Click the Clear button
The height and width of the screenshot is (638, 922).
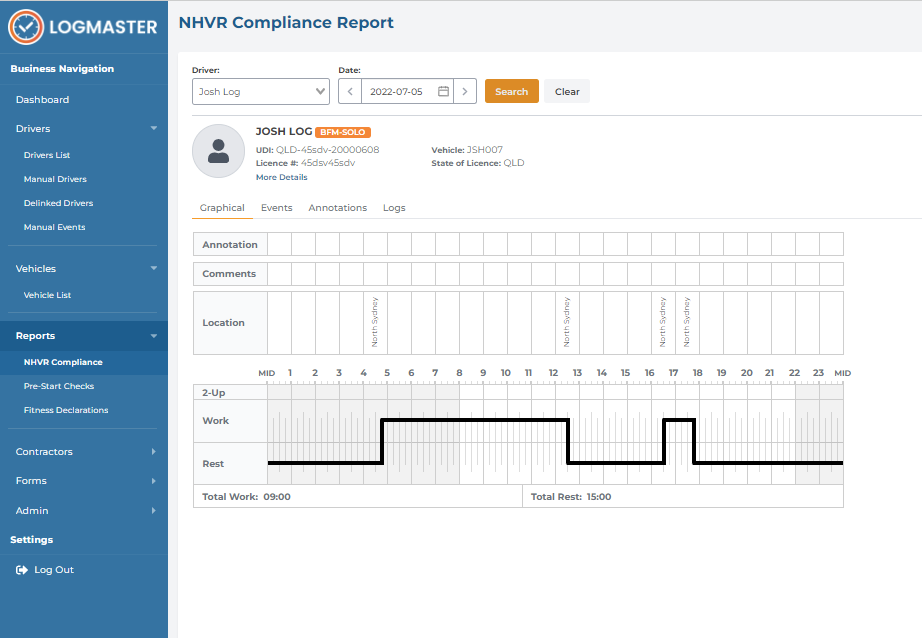[x=566, y=90]
